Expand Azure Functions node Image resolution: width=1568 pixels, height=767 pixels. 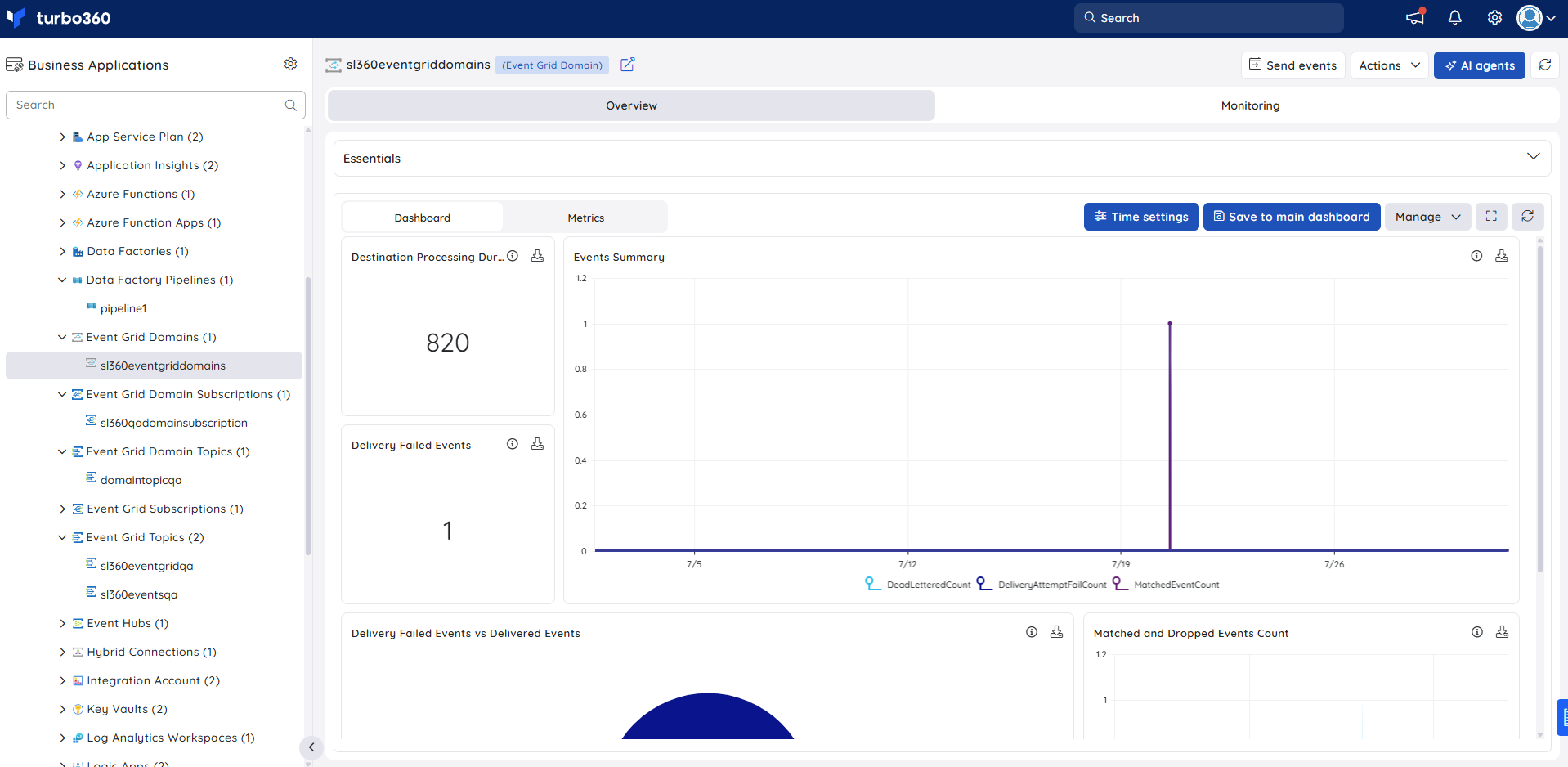click(x=63, y=194)
